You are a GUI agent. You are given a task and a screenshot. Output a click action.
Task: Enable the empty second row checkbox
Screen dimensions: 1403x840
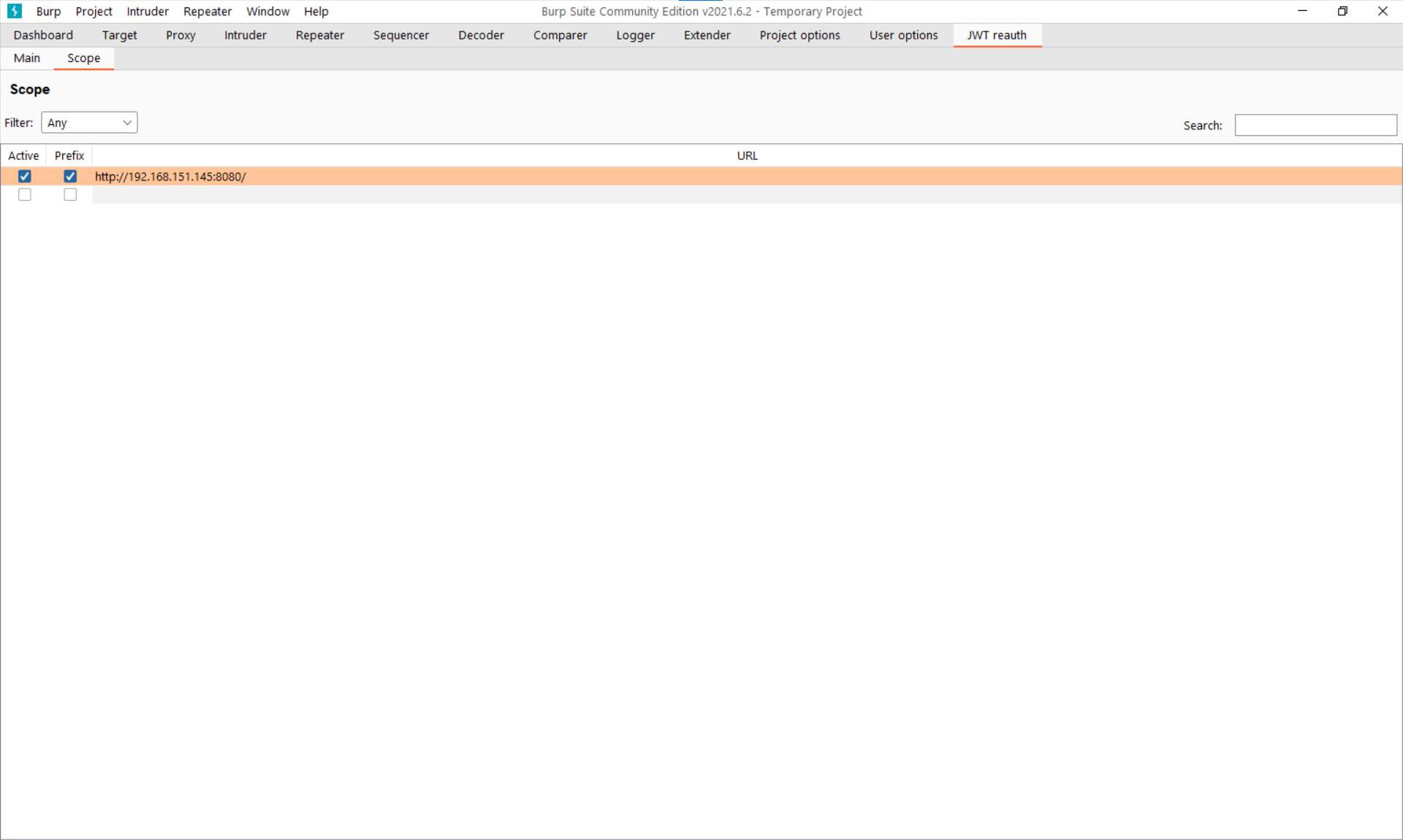point(25,194)
